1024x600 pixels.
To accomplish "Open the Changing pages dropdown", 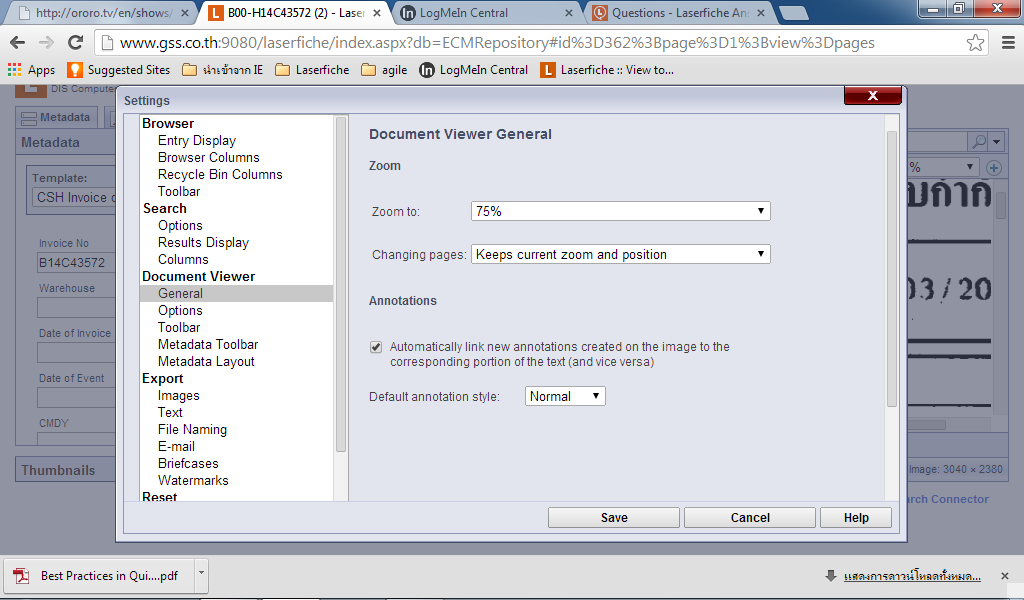I will pos(620,254).
